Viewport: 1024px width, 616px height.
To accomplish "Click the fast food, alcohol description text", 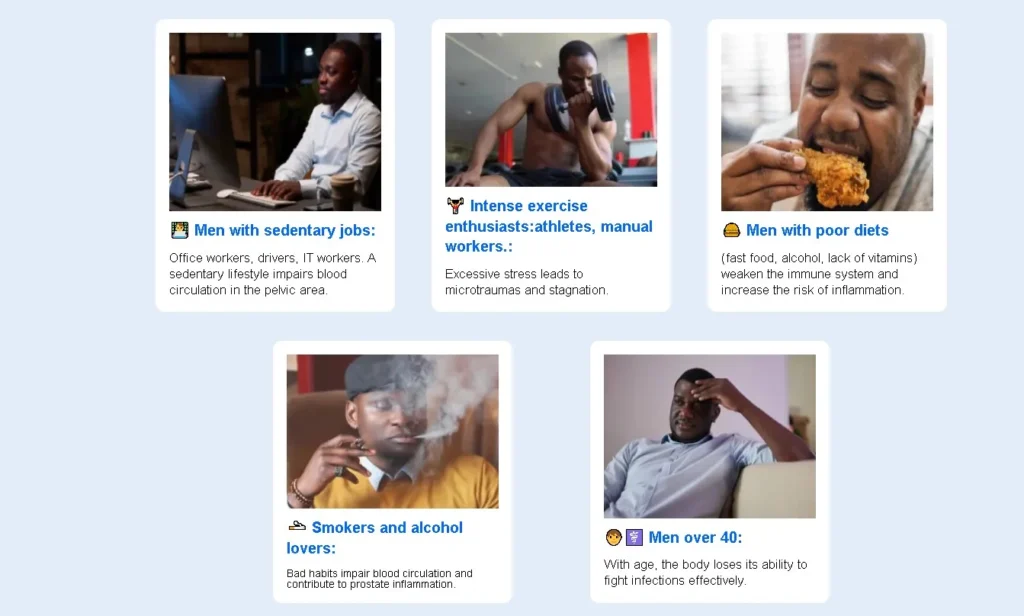I will coord(818,274).
